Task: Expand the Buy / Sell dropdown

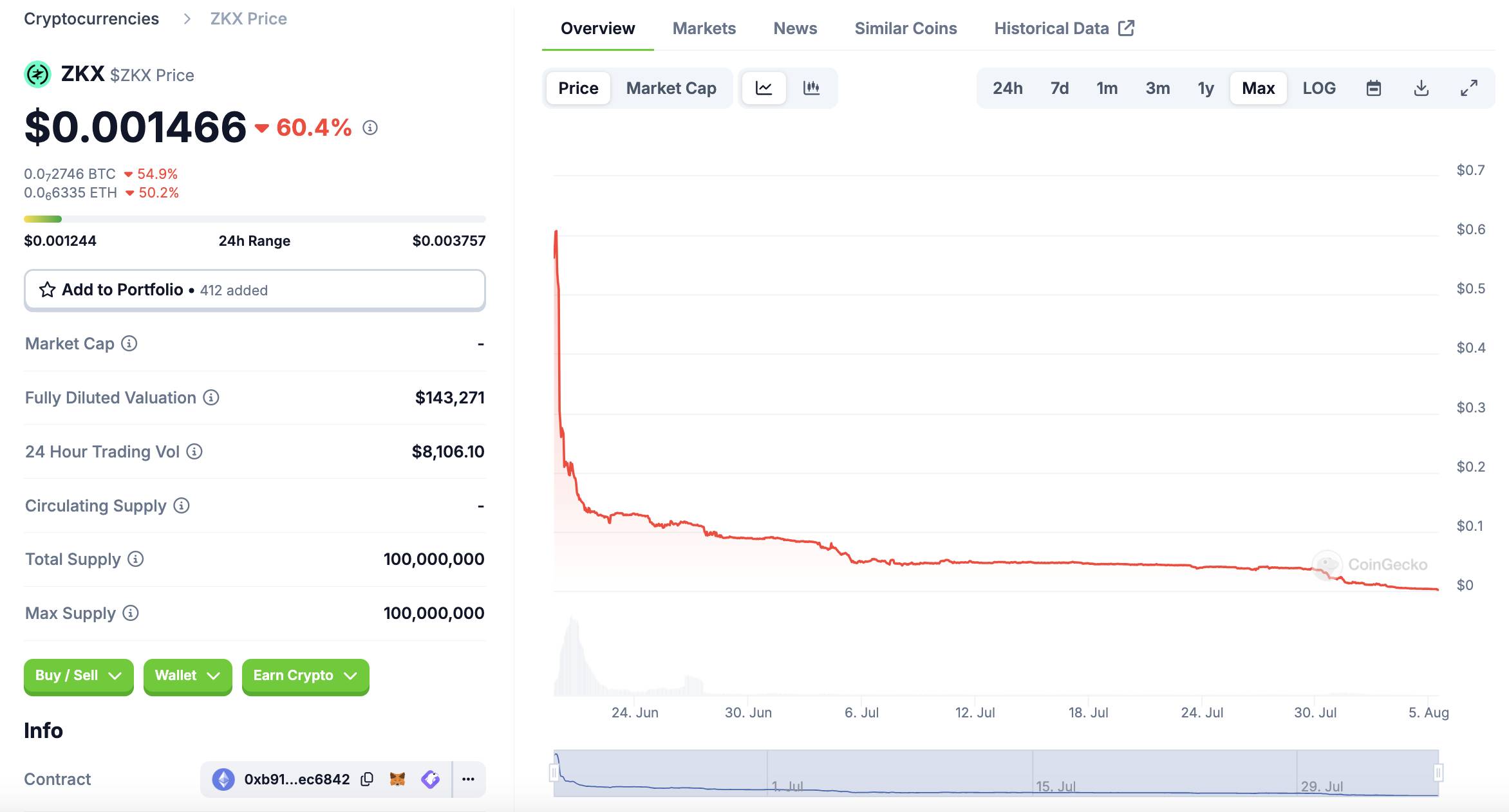Action: click(x=79, y=676)
